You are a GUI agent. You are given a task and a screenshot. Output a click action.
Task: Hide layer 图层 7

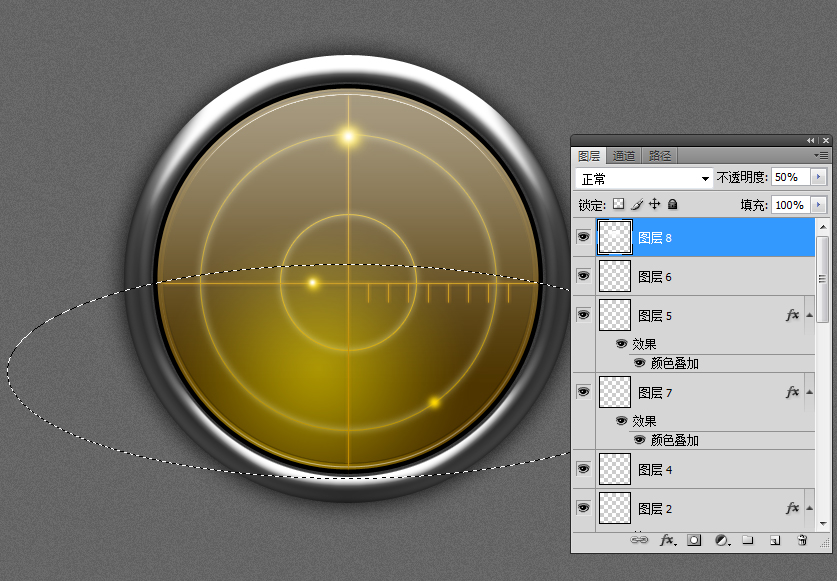[x=583, y=391]
